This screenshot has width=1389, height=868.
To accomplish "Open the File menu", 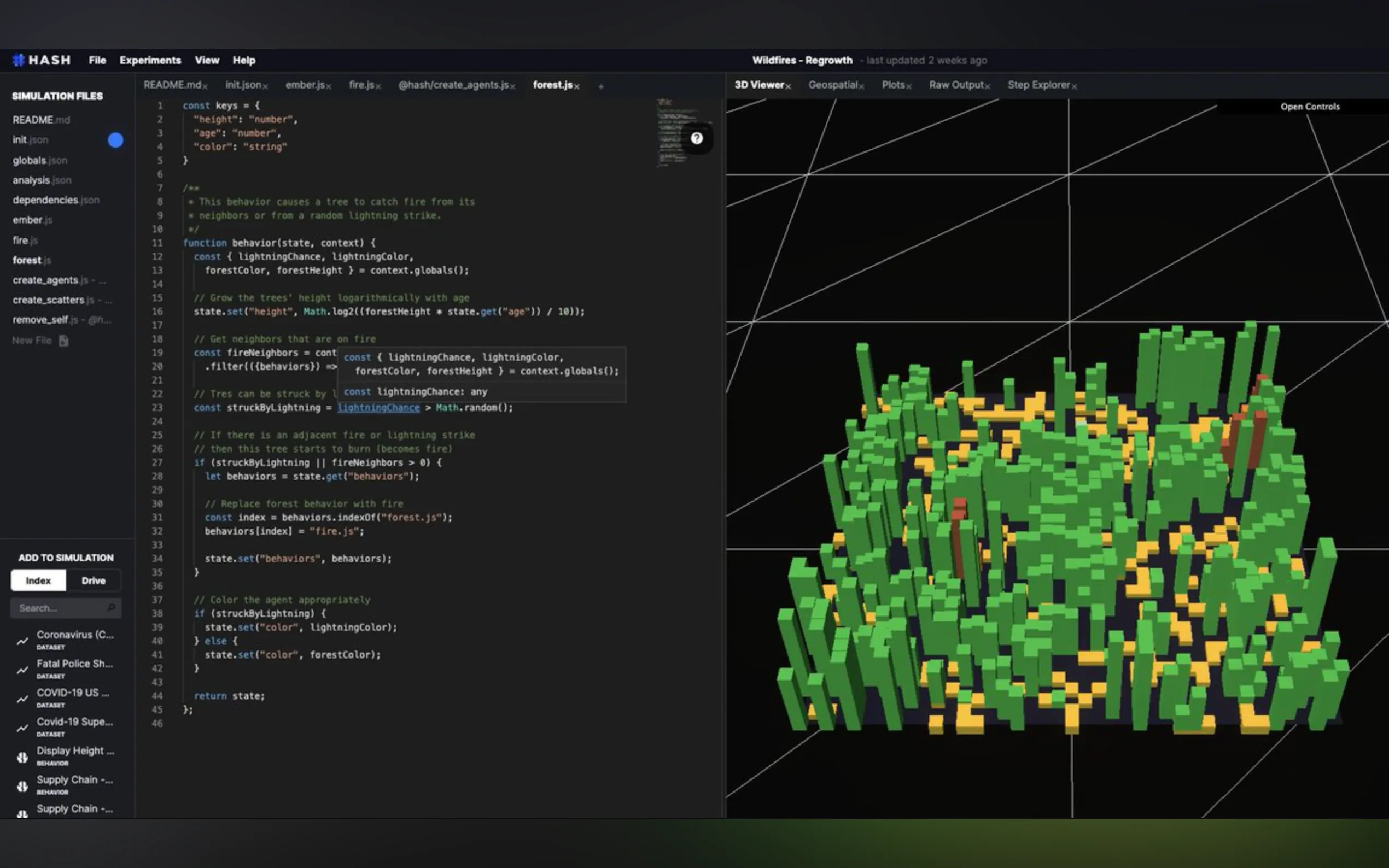I will coord(97,60).
